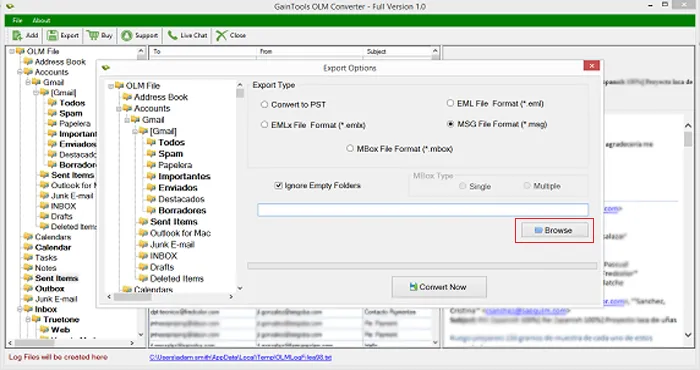Choose EMLx File Format option

click(x=264, y=125)
